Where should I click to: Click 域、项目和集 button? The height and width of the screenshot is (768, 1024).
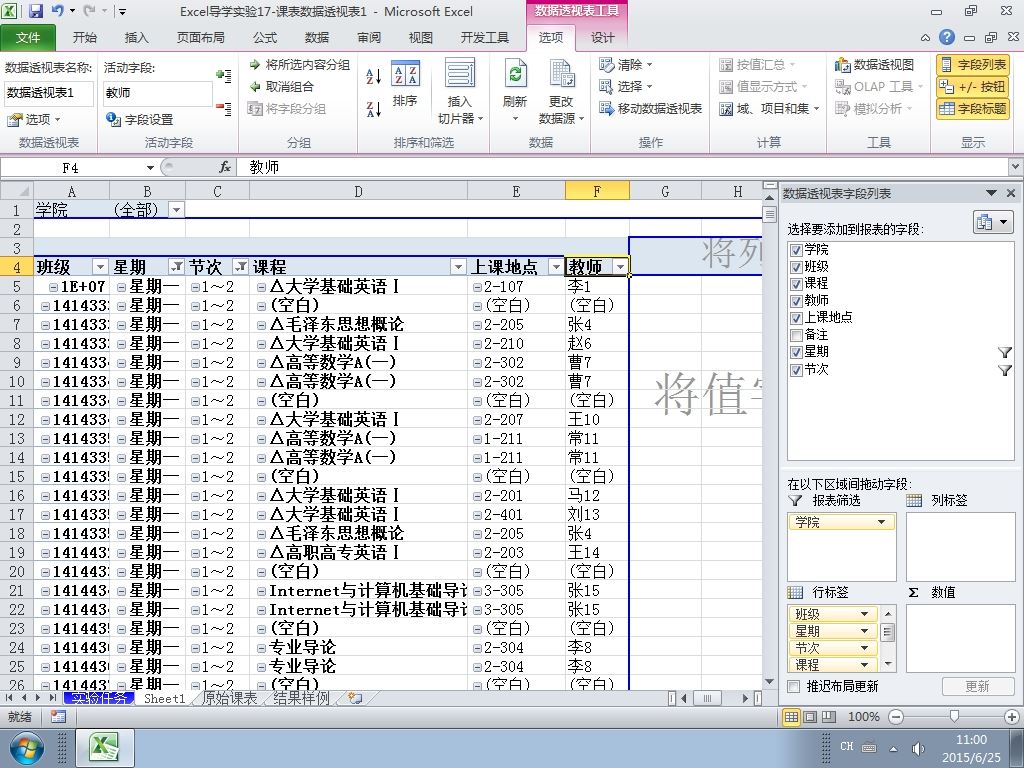(x=769, y=108)
